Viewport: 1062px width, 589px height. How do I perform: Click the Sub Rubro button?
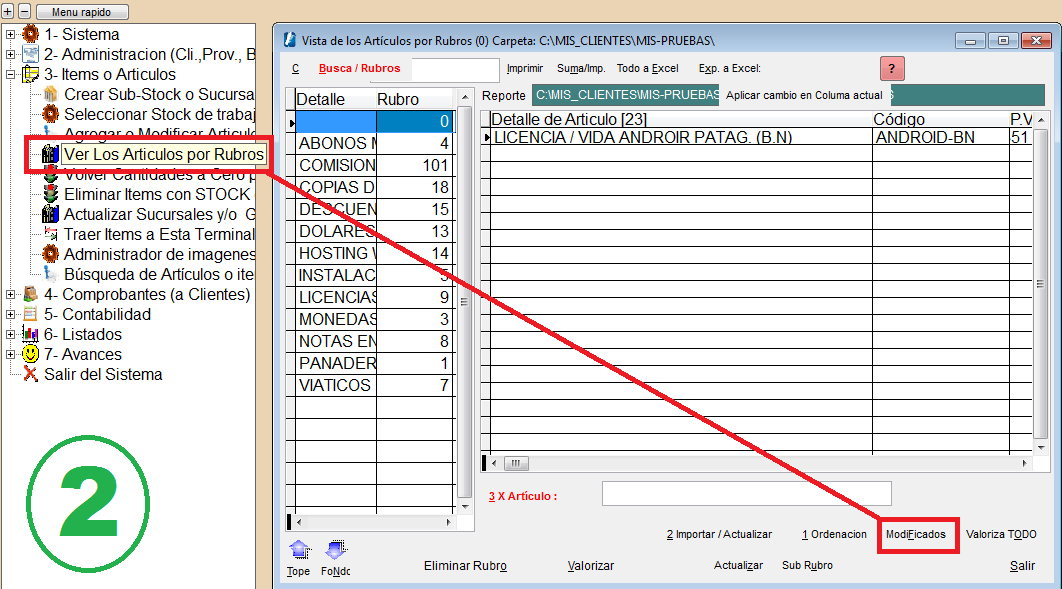pyautogui.click(x=807, y=565)
